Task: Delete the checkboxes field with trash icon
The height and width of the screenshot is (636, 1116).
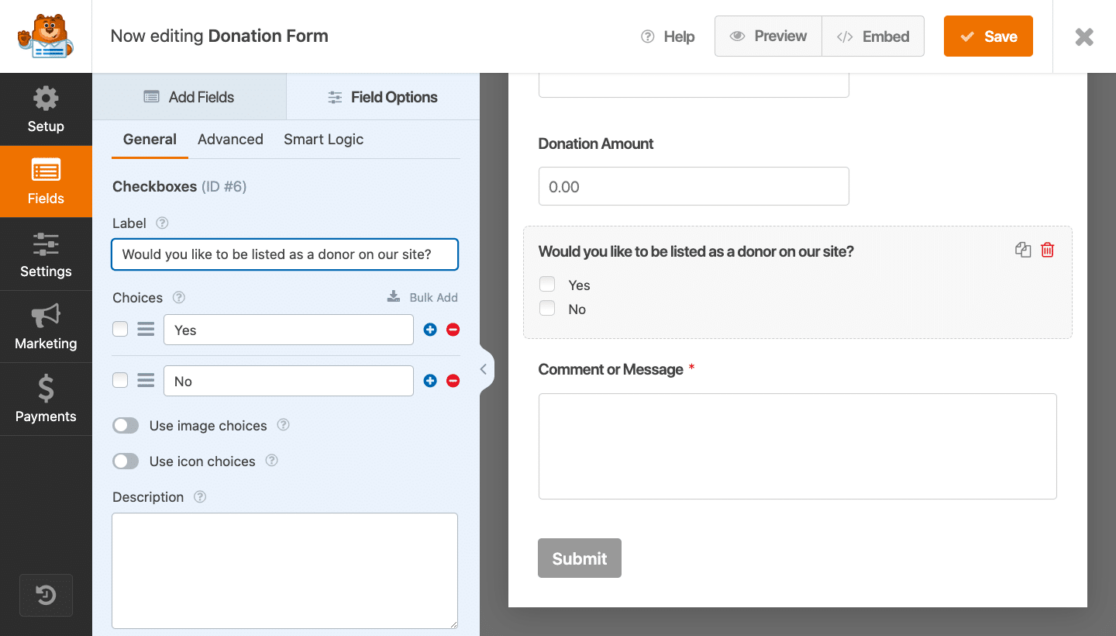Action: pyautogui.click(x=1048, y=250)
